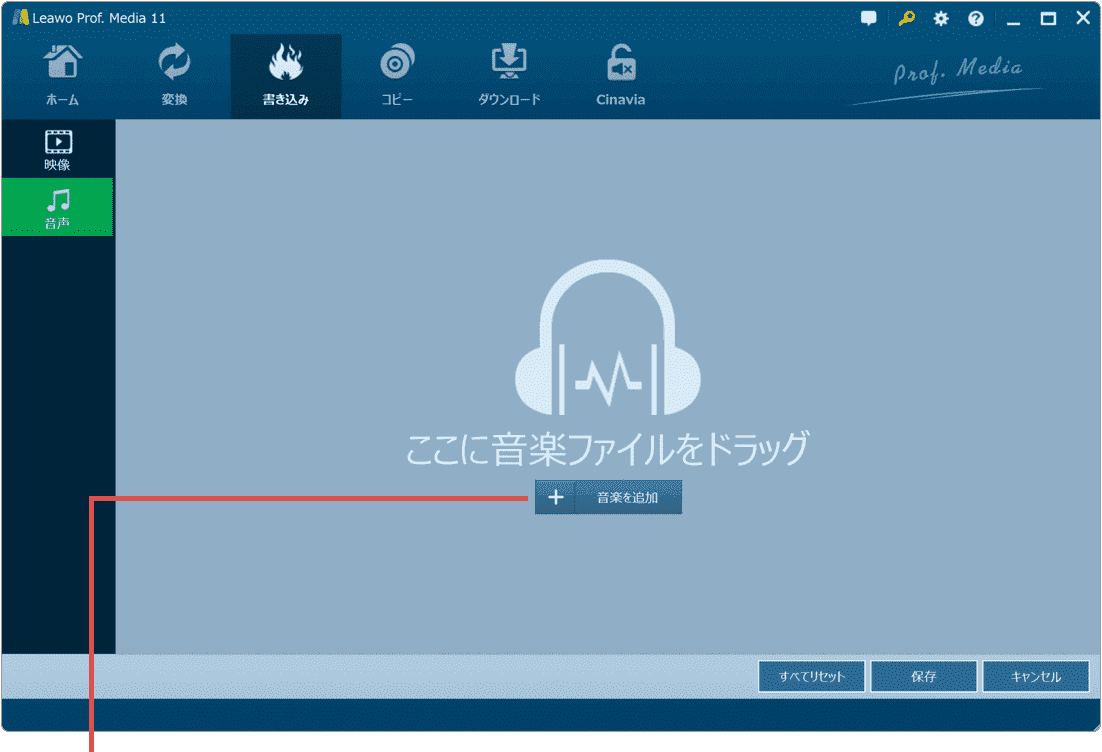Select the 音声 (Audio) sidebar tab
Screen dimensions: 1102x752
click(57, 207)
